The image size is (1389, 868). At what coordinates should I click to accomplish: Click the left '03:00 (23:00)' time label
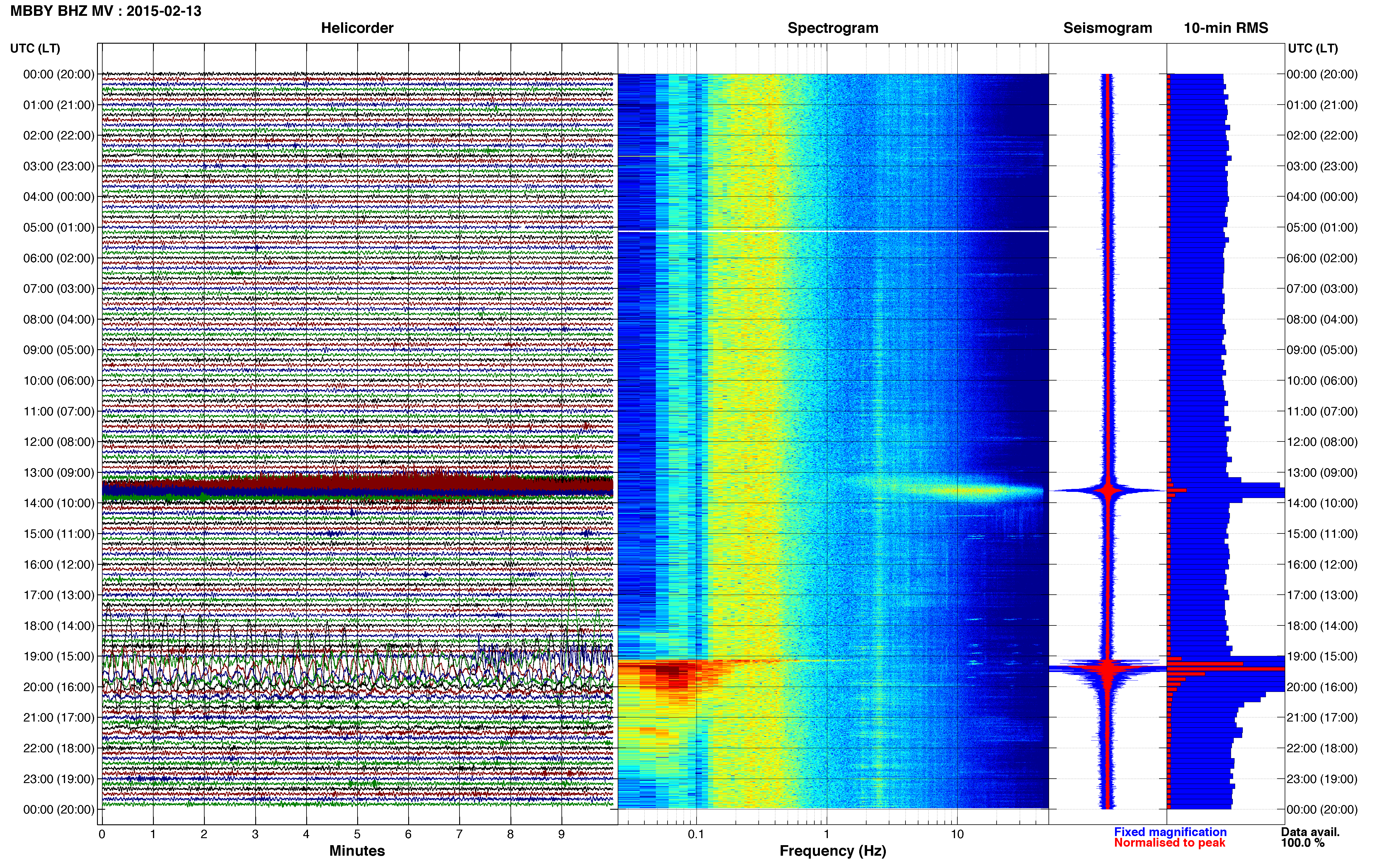[59, 166]
